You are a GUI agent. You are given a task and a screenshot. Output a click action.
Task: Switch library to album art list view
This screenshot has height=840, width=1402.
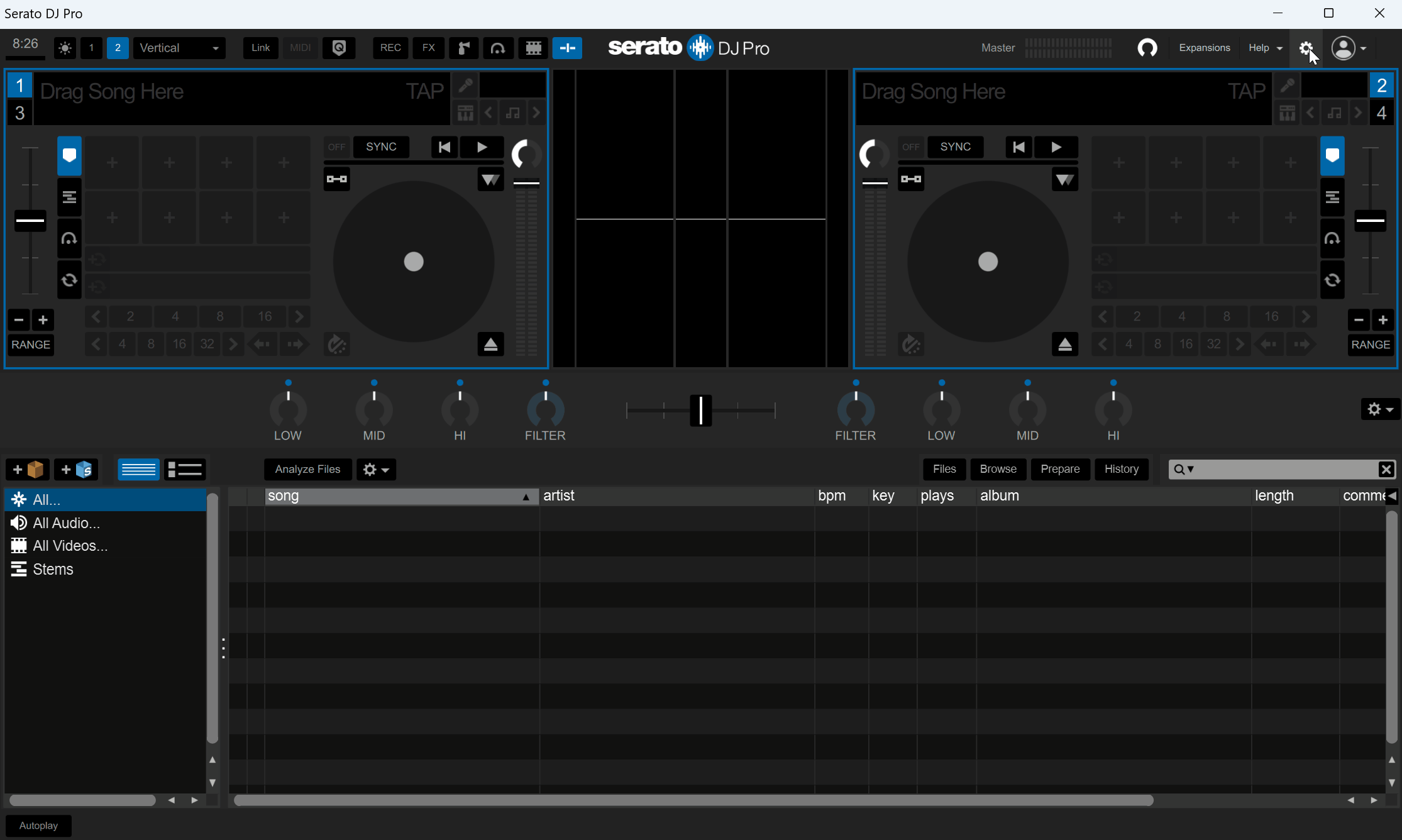pos(185,470)
